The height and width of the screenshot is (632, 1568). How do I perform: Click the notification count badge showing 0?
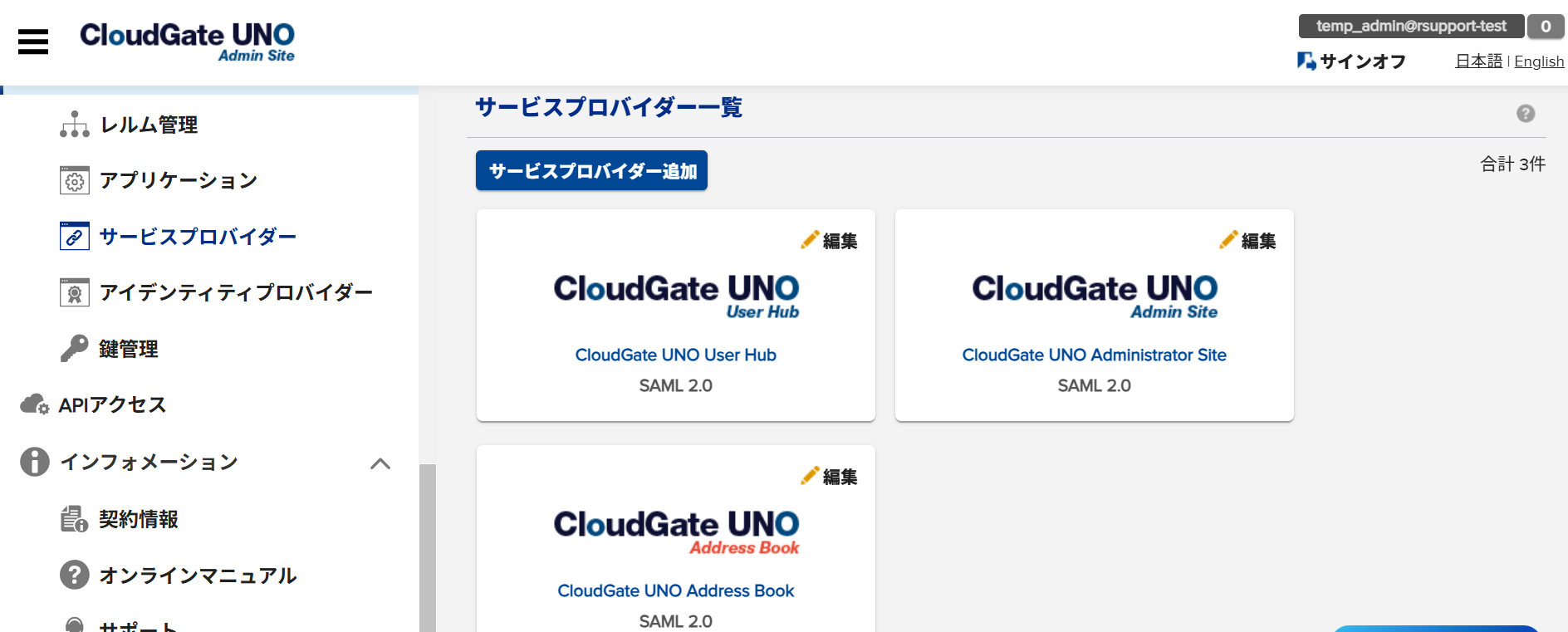click(1546, 26)
